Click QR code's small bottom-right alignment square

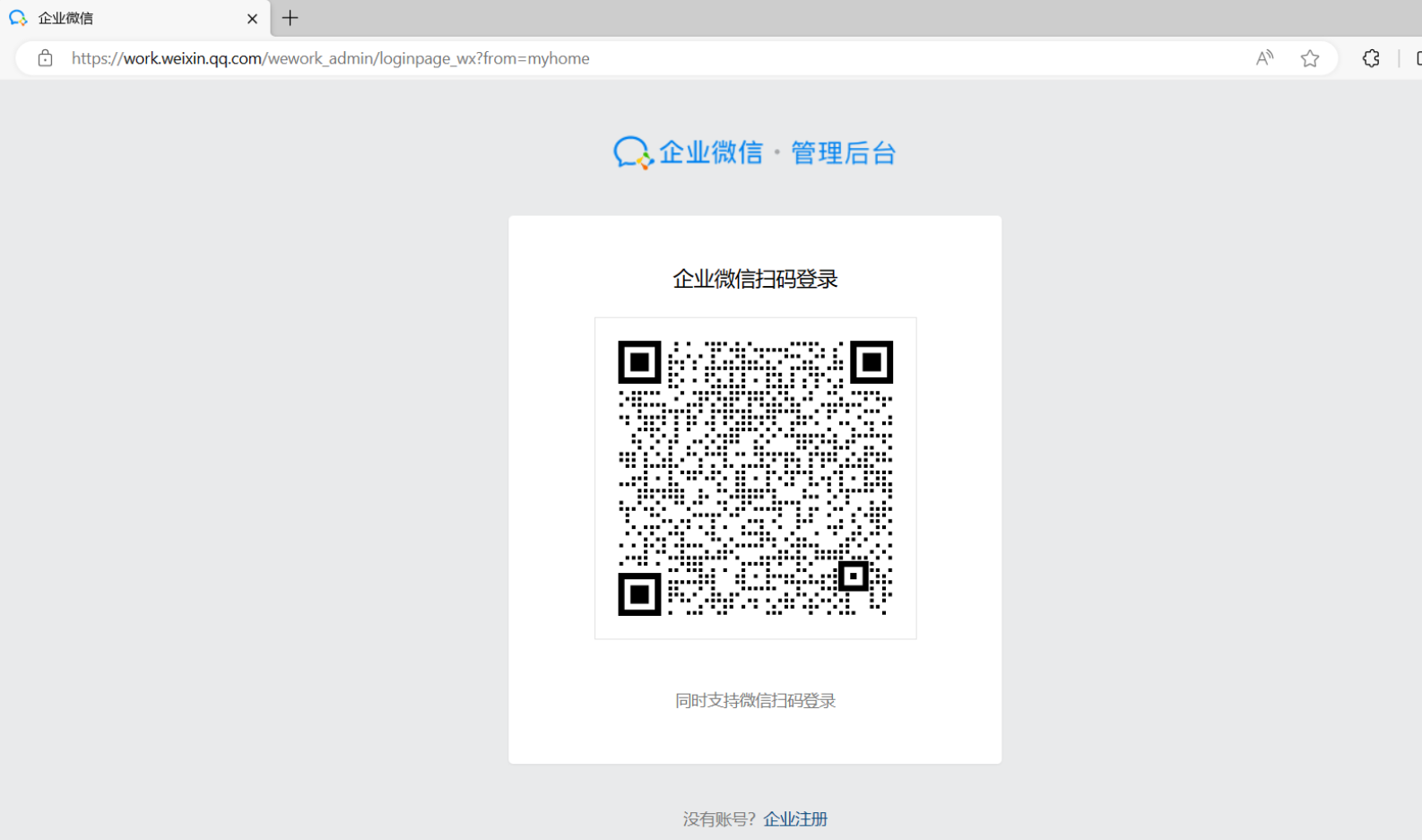853,576
